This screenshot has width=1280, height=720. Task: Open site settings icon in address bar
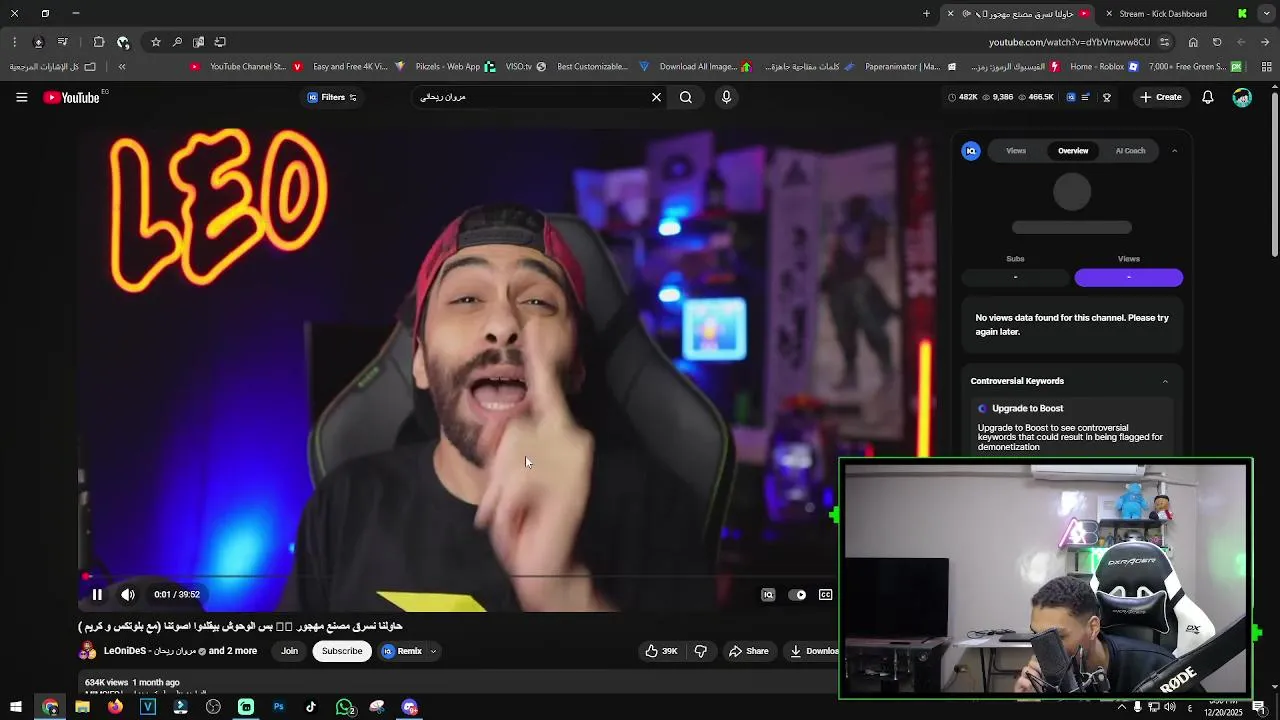1164,42
